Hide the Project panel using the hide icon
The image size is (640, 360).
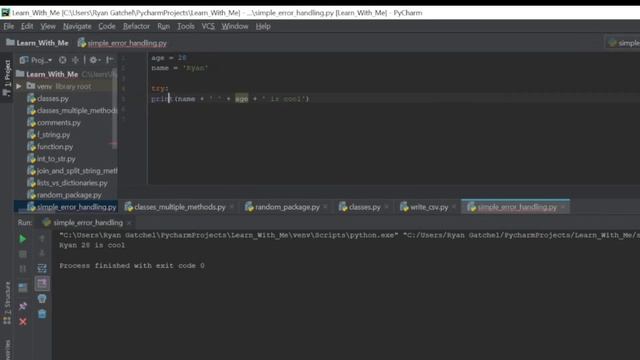coord(109,60)
